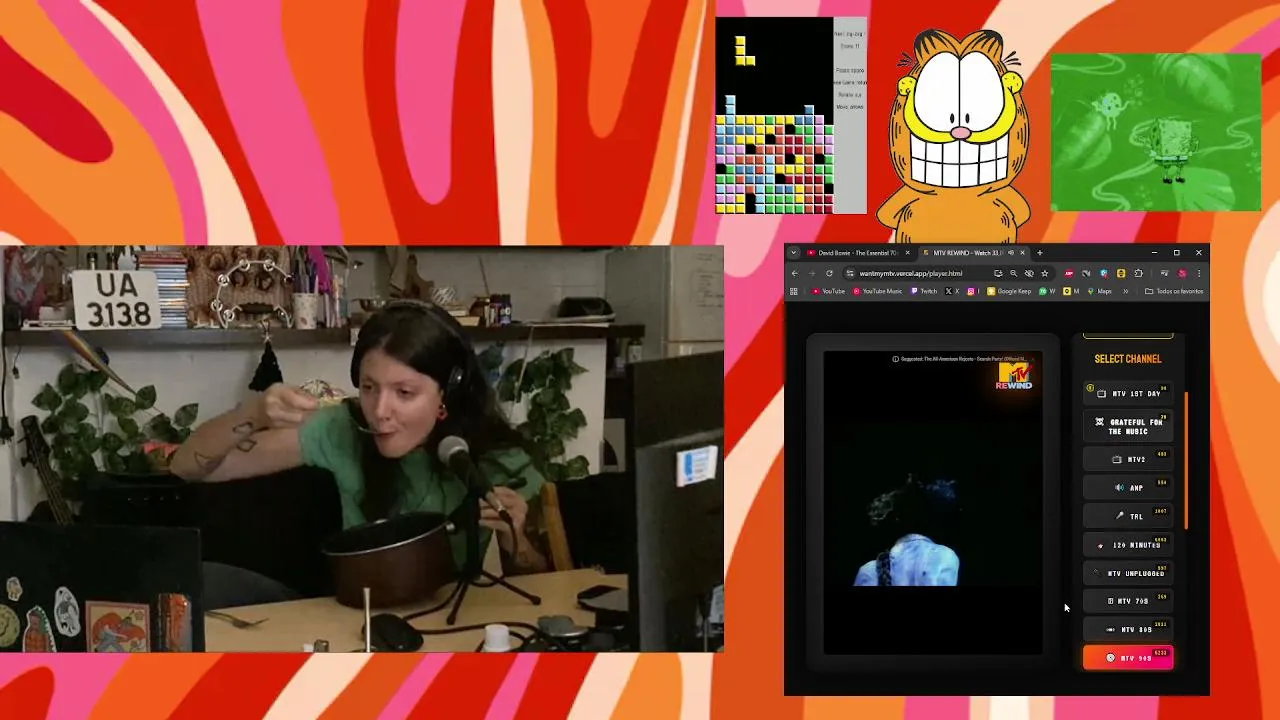Open the yellow extension icon in toolbar
Screen dimensions: 1280x720
[1121, 273]
